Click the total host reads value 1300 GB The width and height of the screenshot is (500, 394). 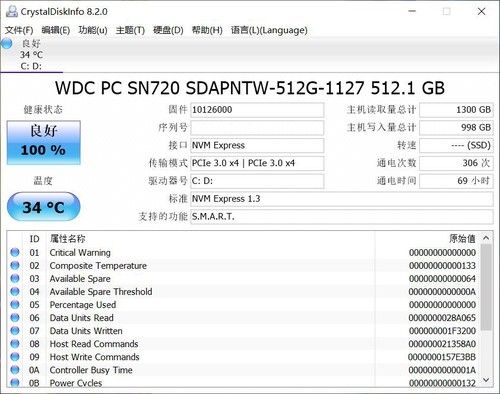(x=456, y=110)
